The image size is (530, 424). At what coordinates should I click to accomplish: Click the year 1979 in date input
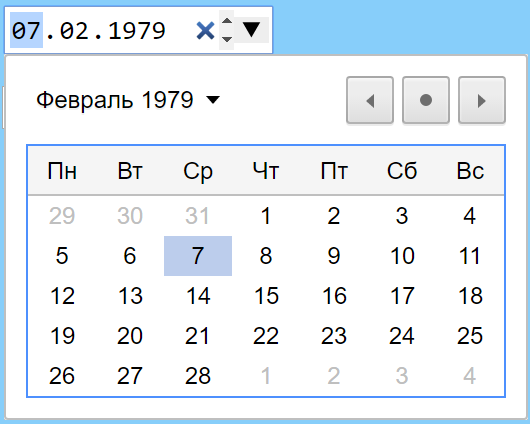pos(137,30)
